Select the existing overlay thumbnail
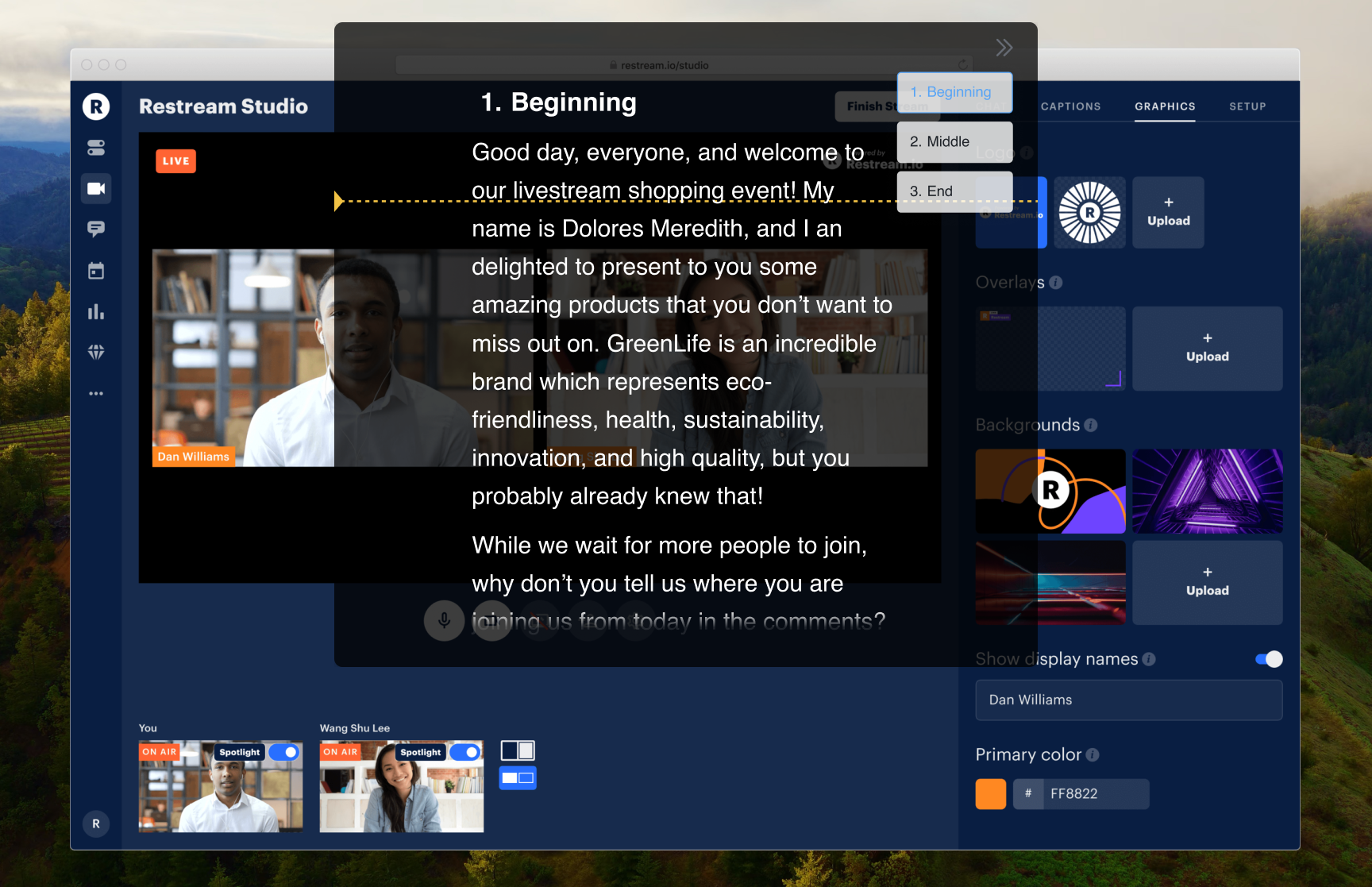The width and height of the screenshot is (1372, 887). (1050, 349)
